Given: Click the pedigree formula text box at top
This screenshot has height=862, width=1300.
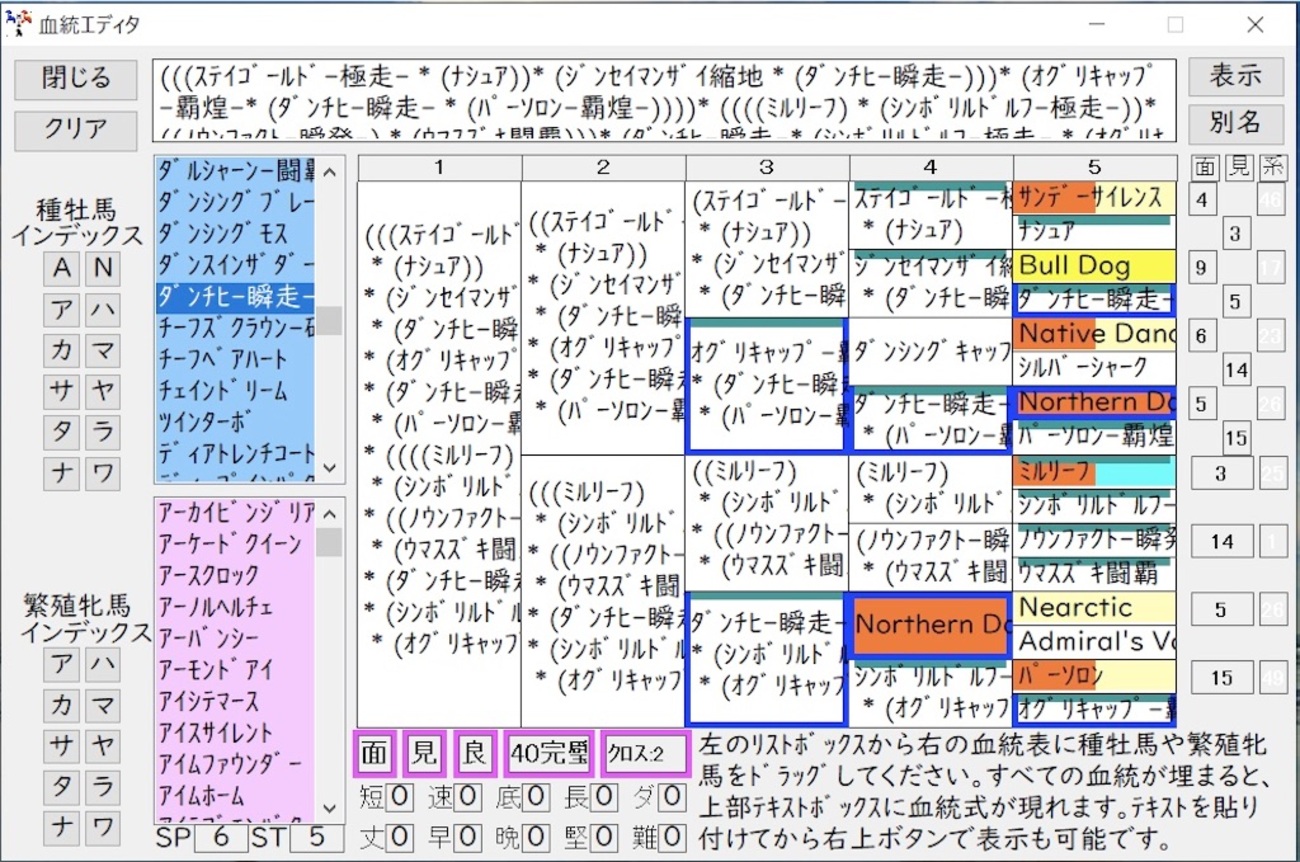Looking at the screenshot, I should pyautogui.click(x=660, y=95).
